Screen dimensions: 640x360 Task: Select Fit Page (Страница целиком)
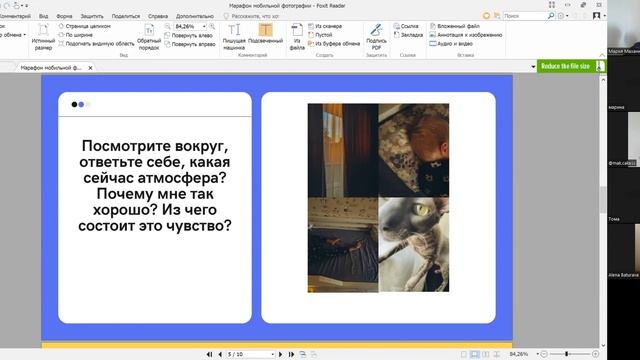pyautogui.click(x=84, y=26)
